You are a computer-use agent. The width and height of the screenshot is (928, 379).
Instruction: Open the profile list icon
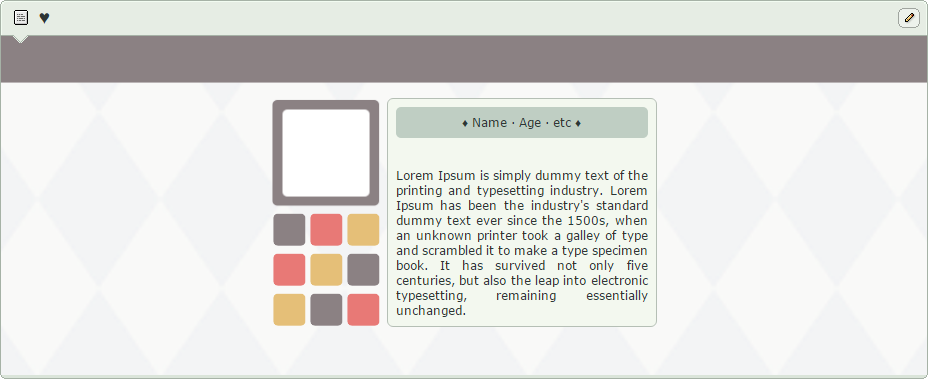21,18
